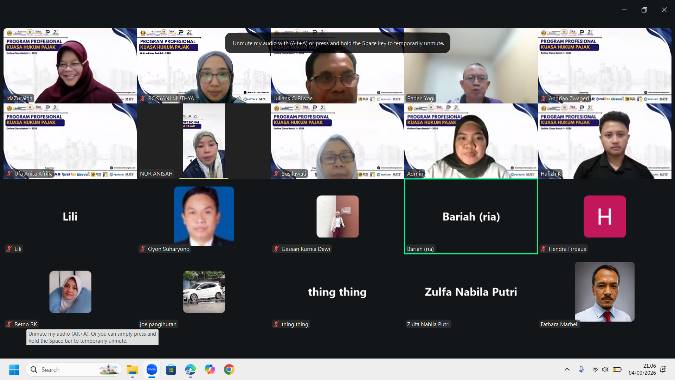This screenshot has width=675, height=380.
Task: Click the muted mic icon beside Retno
Action: pyautogui.click(x=9, y=324)
